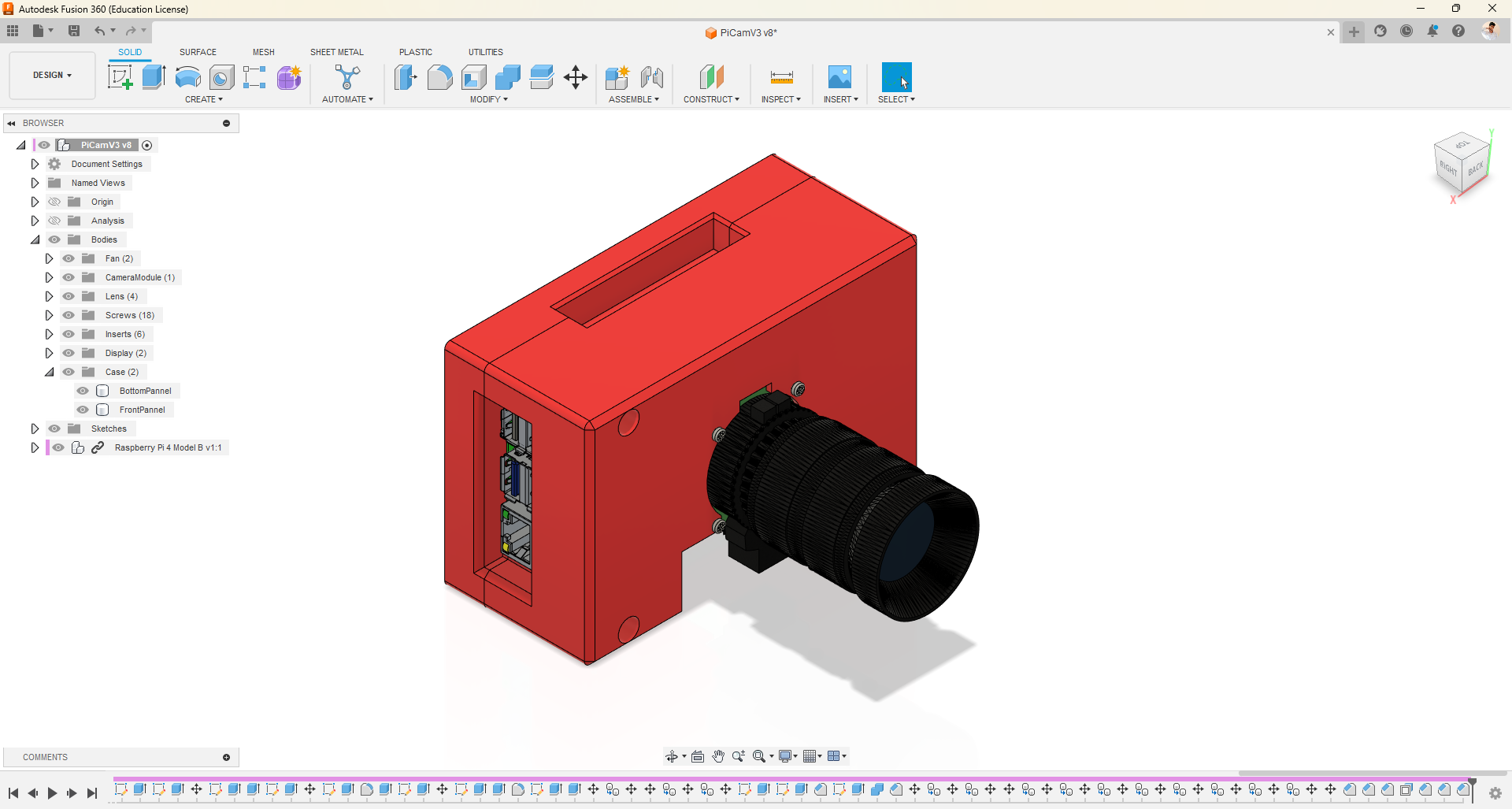This screenshot has height=809, width=1512.
Task: Expand Raspberry Pi 4 Model B component
Action: pyautogui.click(x=35, y=447)
